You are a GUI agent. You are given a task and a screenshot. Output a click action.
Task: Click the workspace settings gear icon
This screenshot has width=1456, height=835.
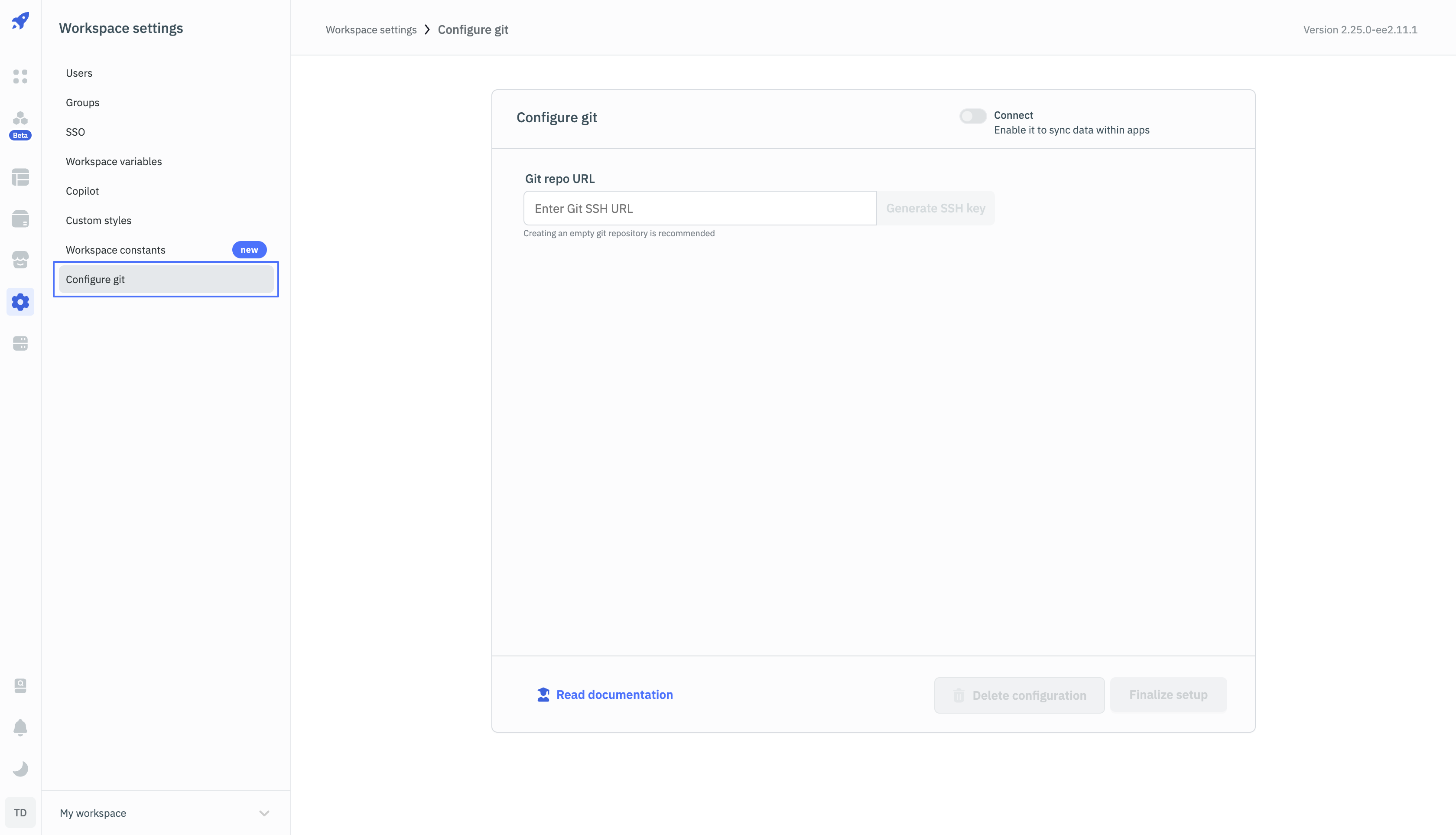(x=20, y=302)
